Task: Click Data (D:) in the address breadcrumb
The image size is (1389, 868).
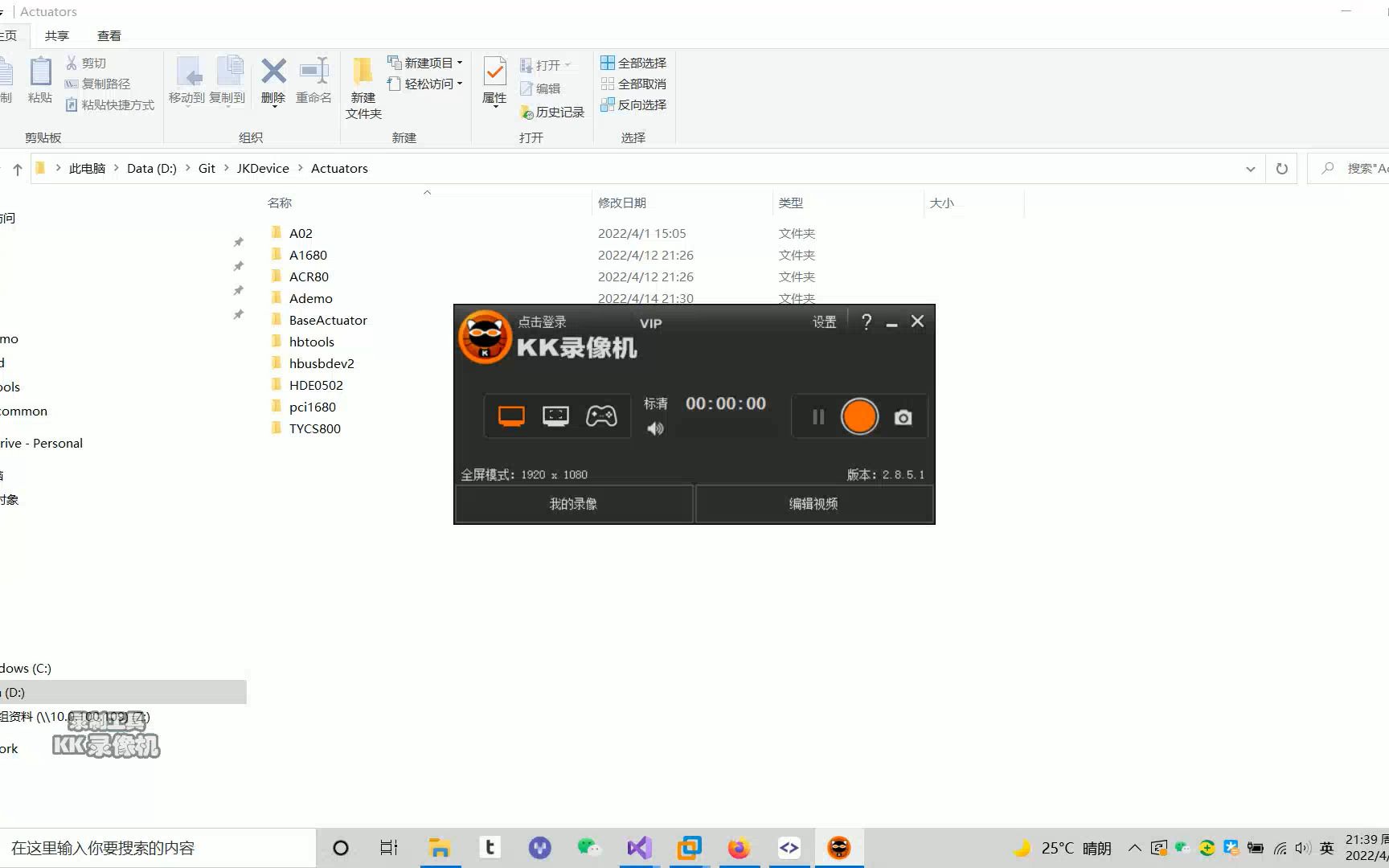Action: click(x=152, y=168)
